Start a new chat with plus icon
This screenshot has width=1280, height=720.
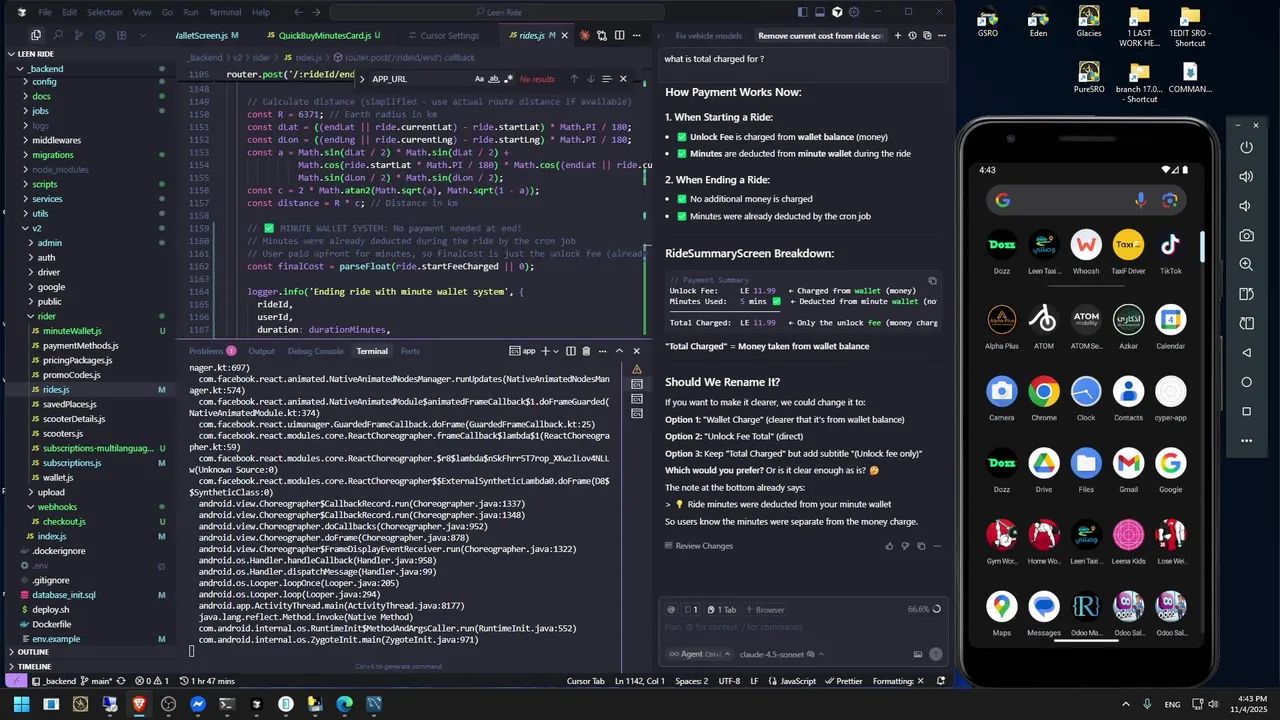tap(897, 36)
